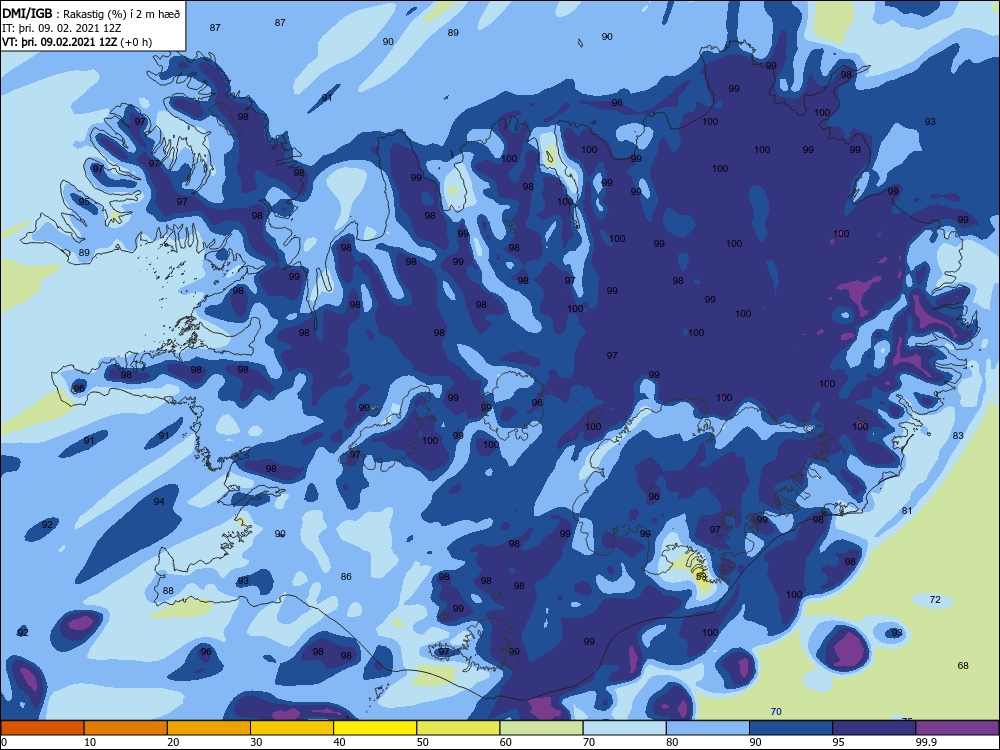Click the humidity value '88' on the map
Screen dimensions: 1000x750
click(x=168, y=591)
